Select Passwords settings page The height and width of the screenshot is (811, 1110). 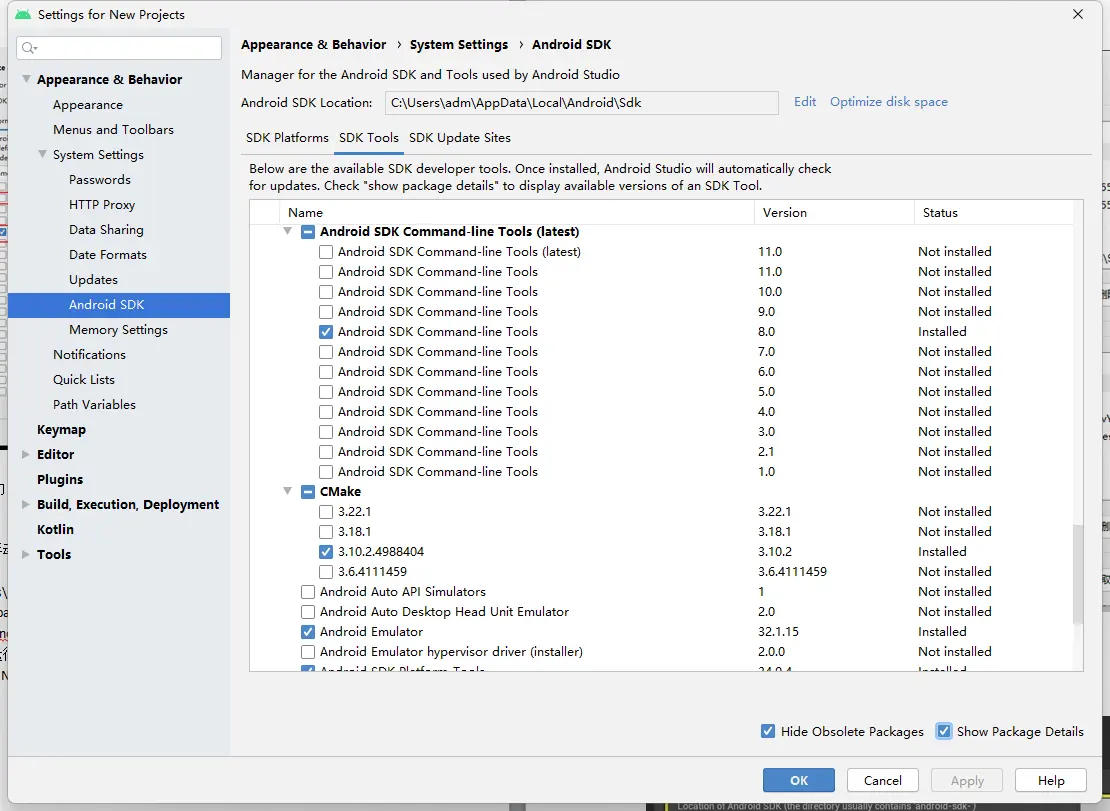pyautogui.click(x=100, y=180)
